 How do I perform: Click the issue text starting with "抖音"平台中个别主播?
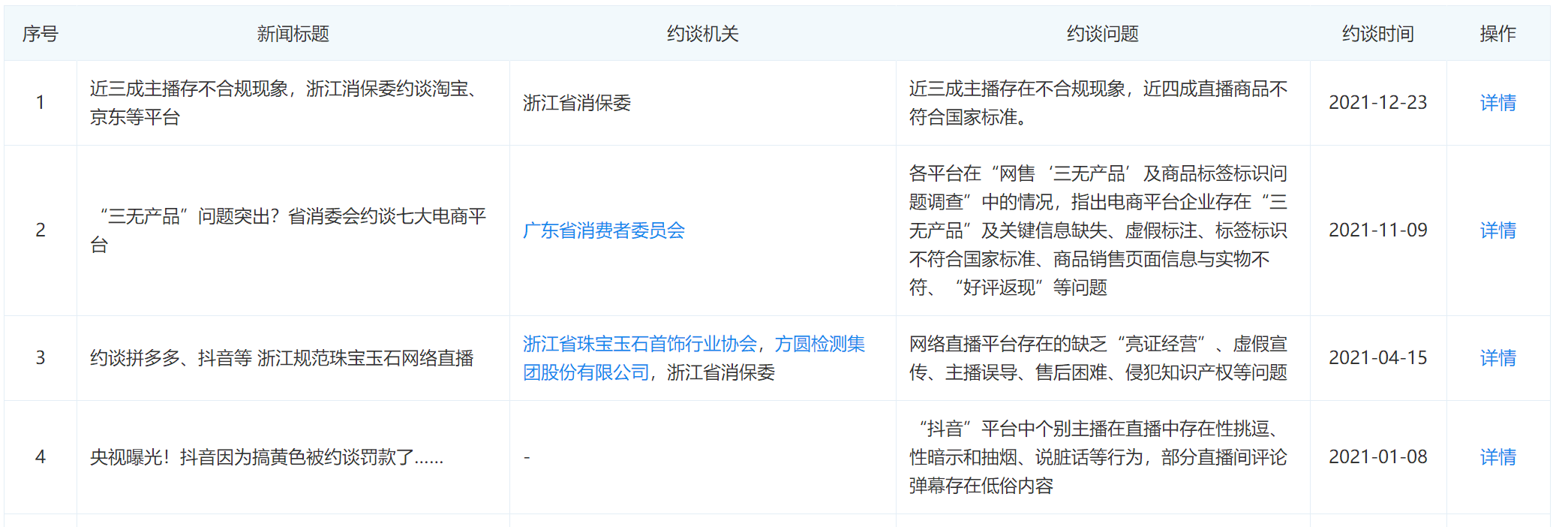1097,457
